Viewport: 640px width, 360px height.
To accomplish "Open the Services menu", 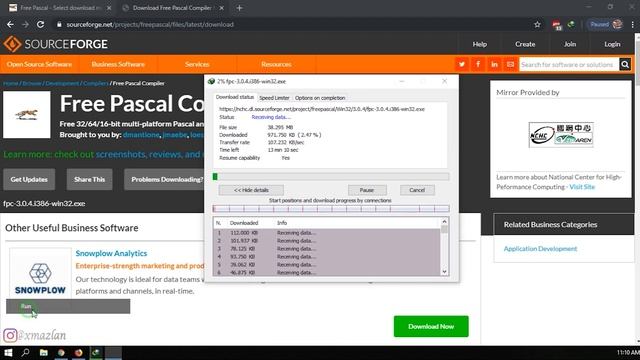I will tap(197, 64).
